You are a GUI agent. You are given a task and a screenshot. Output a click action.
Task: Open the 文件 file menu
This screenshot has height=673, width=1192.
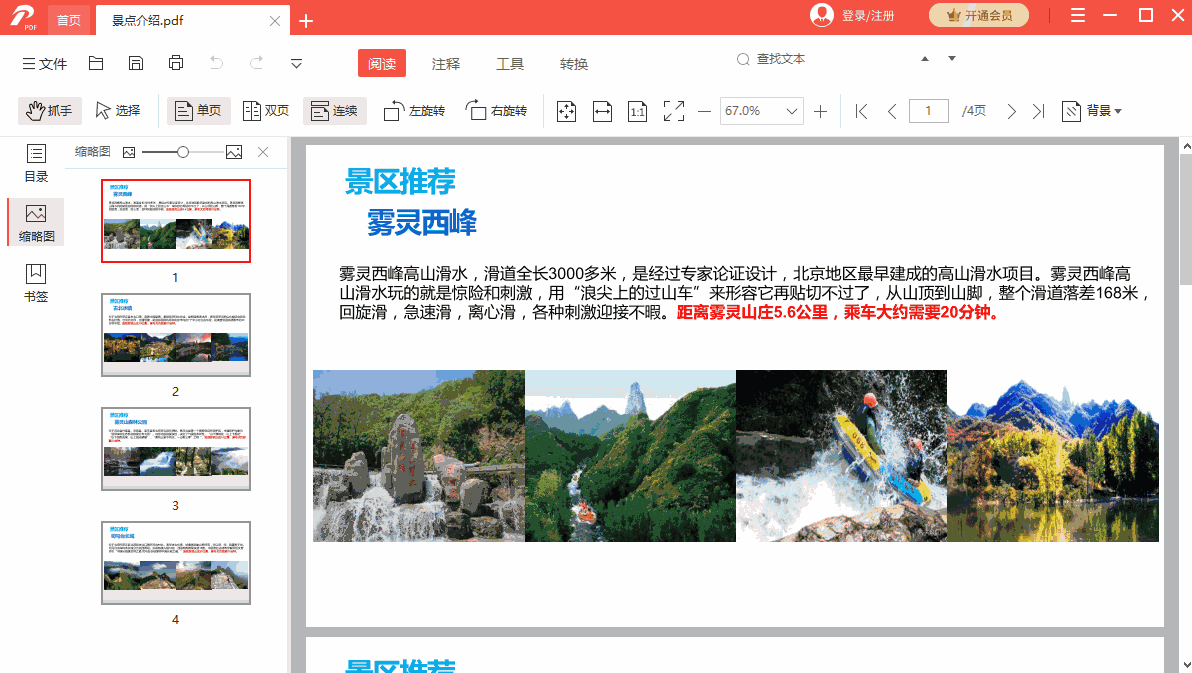point(44,62)
